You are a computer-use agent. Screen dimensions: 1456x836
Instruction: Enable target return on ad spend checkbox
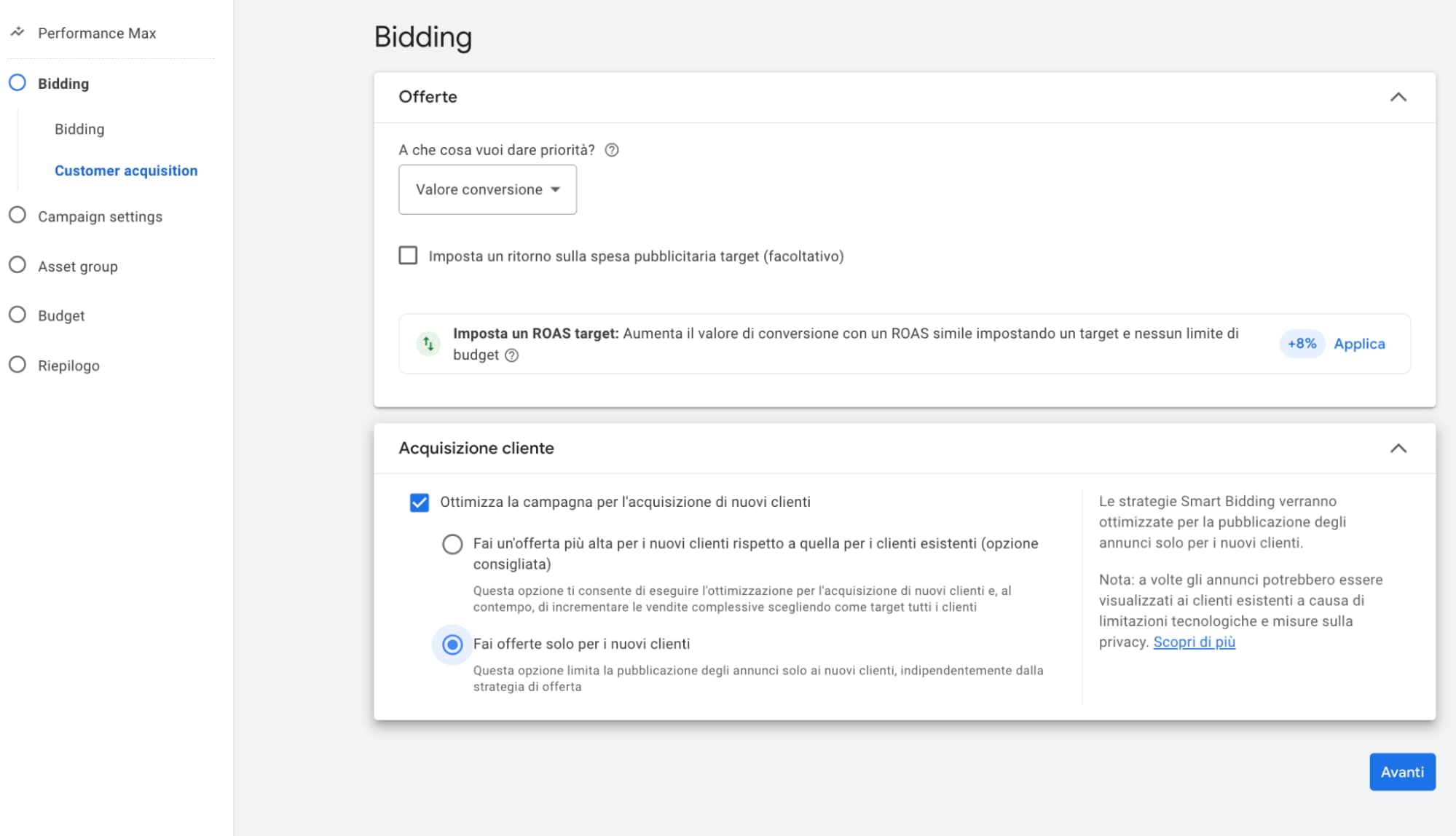[x=408, y=256]
